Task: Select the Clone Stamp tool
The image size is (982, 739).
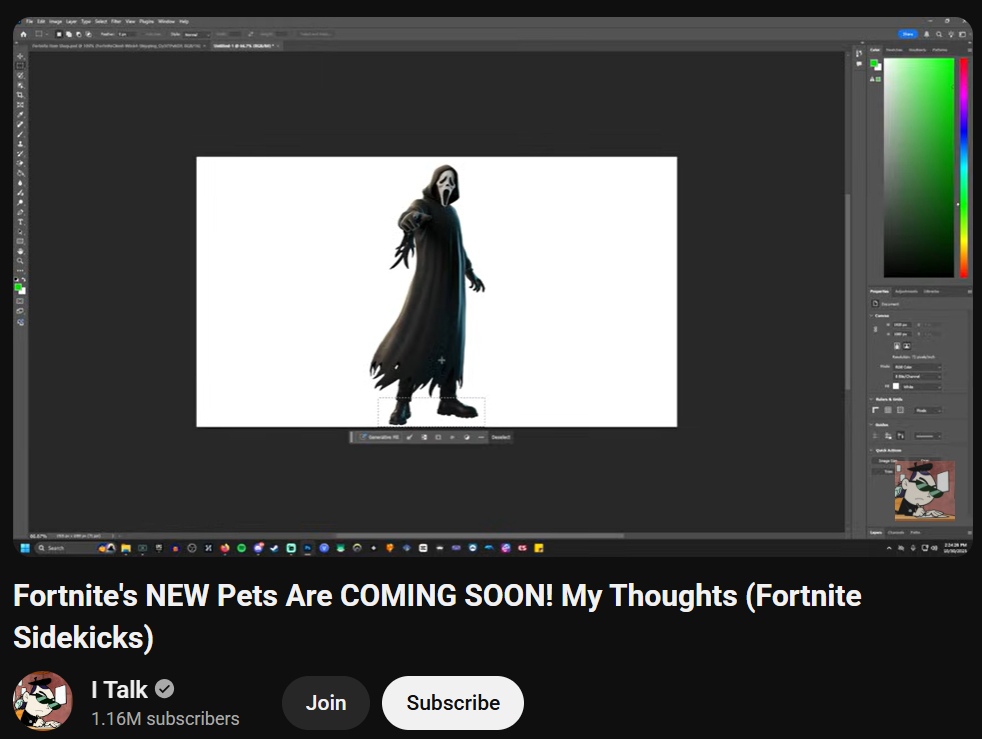Action: [20, 143]
